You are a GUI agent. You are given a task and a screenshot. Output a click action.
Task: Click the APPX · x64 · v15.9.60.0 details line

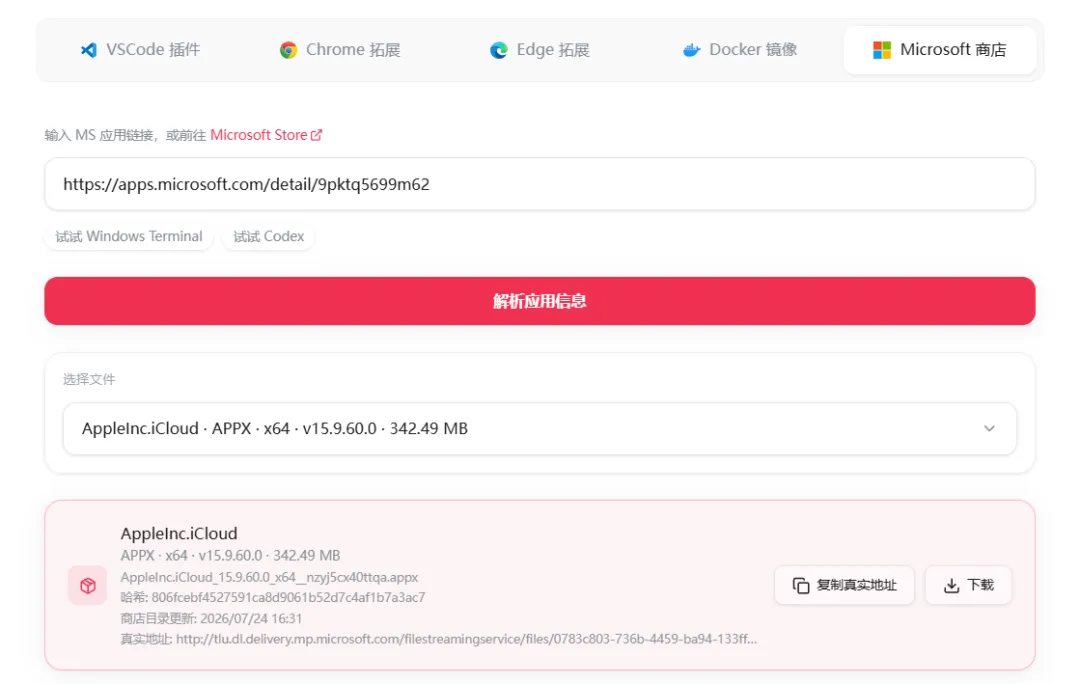point(230,555)
